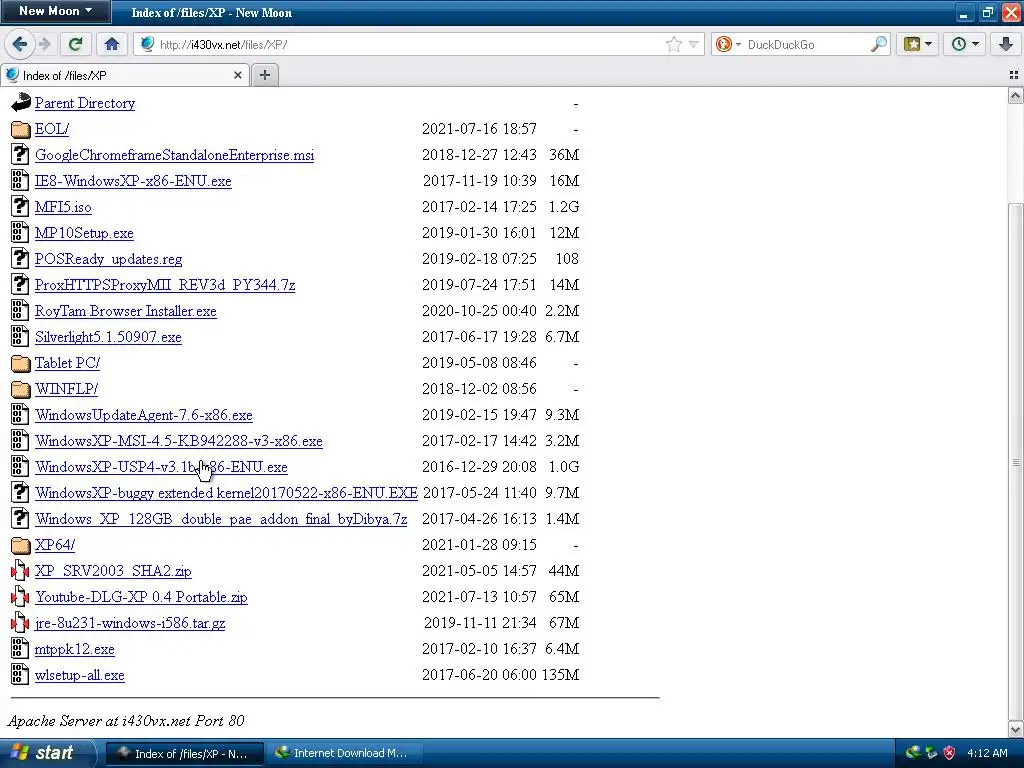Click ProxHTTPSProxyMII_REV3d_PY344.7z link

[165, 285]
